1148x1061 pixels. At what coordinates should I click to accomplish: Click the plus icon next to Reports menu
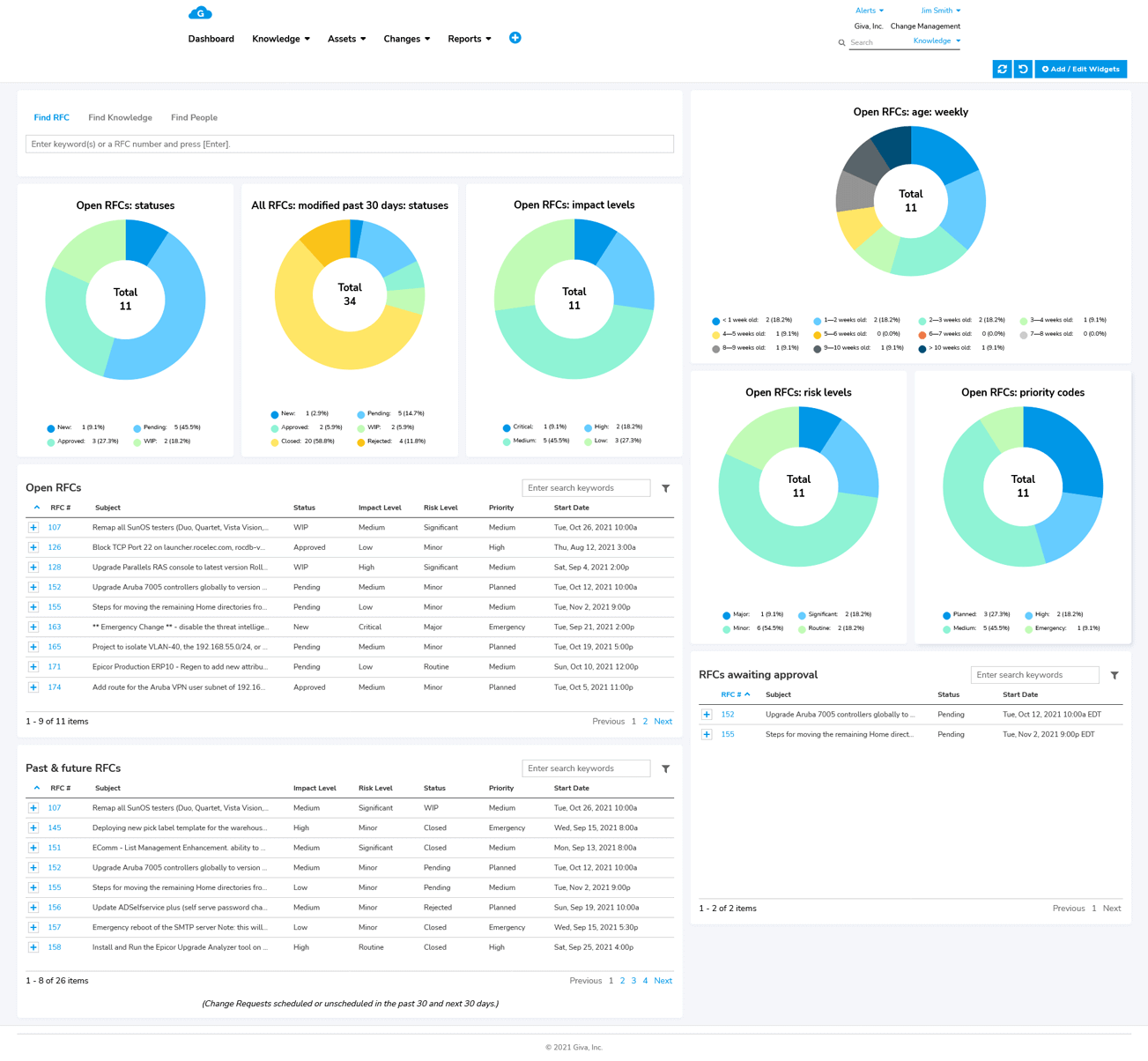click(515, 38)
